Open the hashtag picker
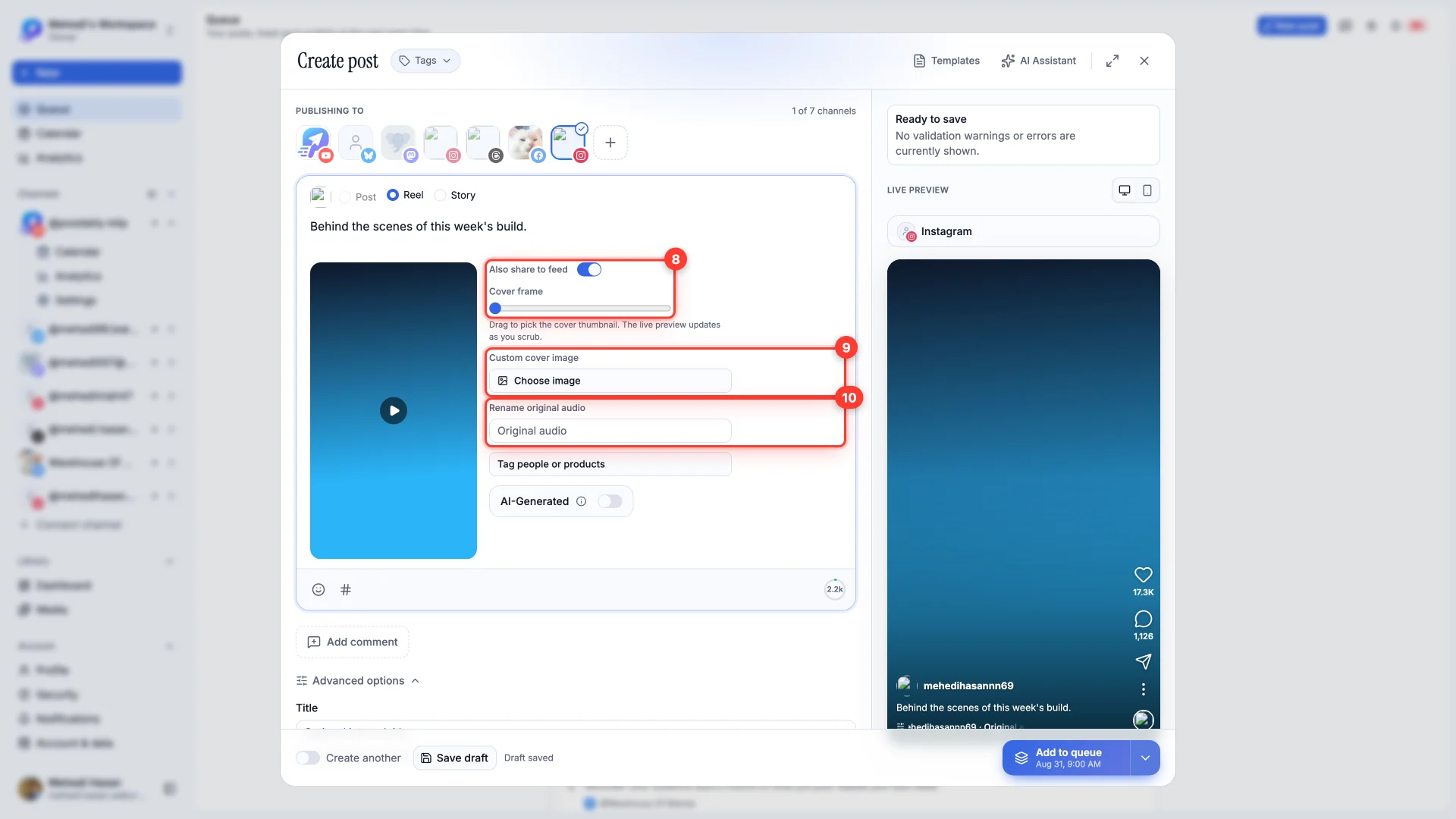Viewport: 1456px width, 819px height. click(x=346, y=589)
